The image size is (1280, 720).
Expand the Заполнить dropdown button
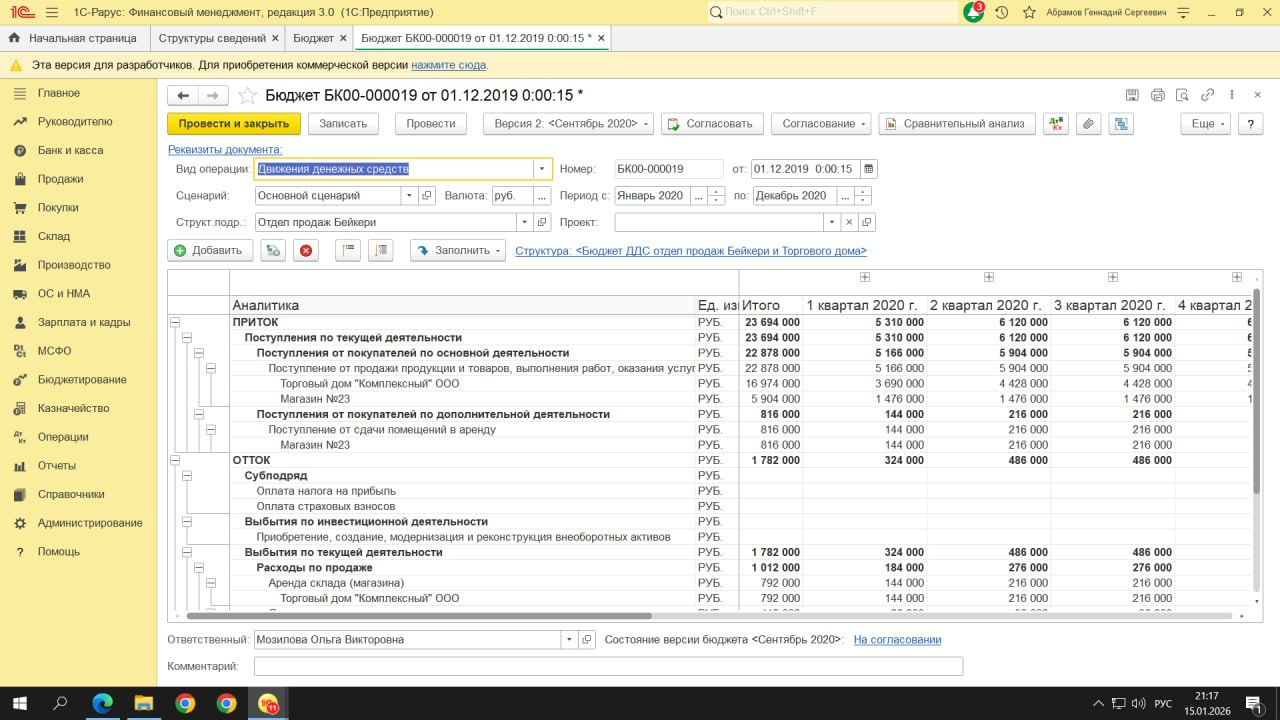(458, 251)
